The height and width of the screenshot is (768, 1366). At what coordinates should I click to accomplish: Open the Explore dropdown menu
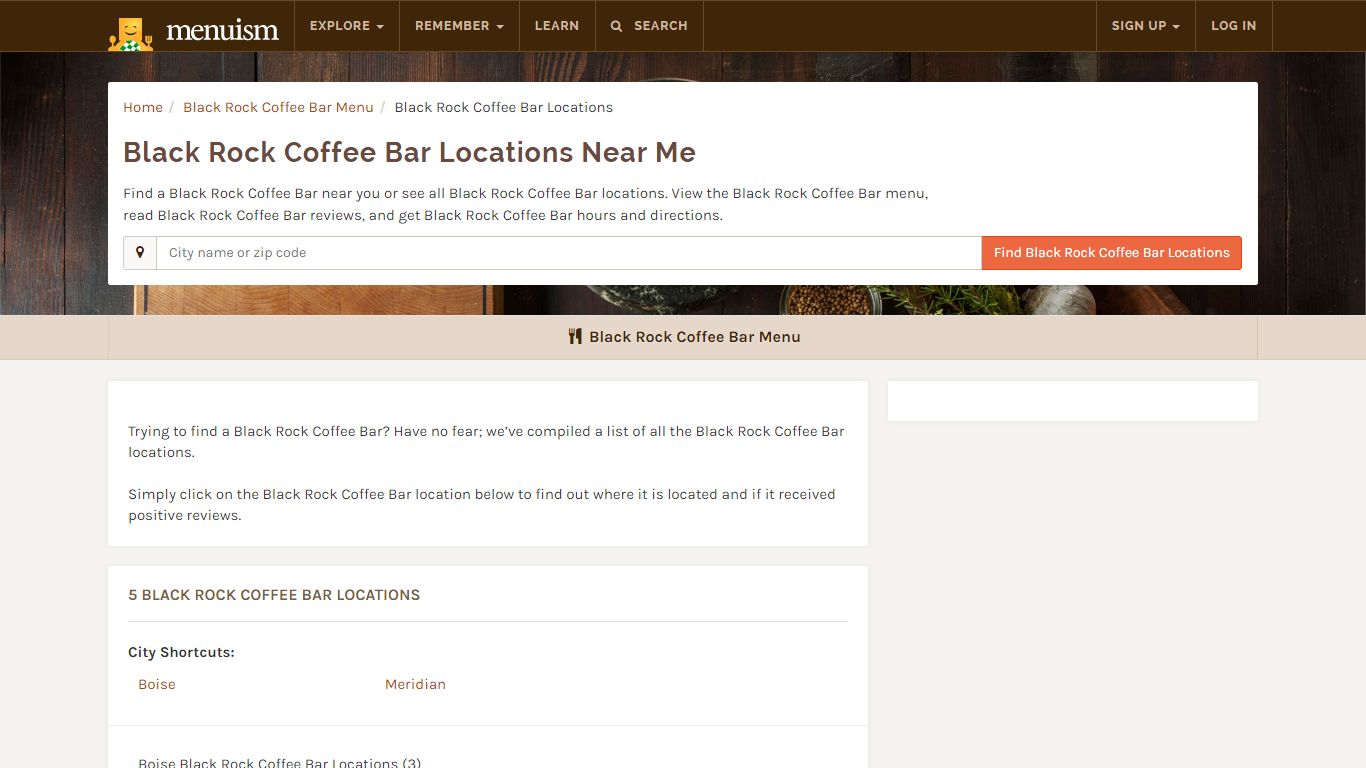[347, 26]
